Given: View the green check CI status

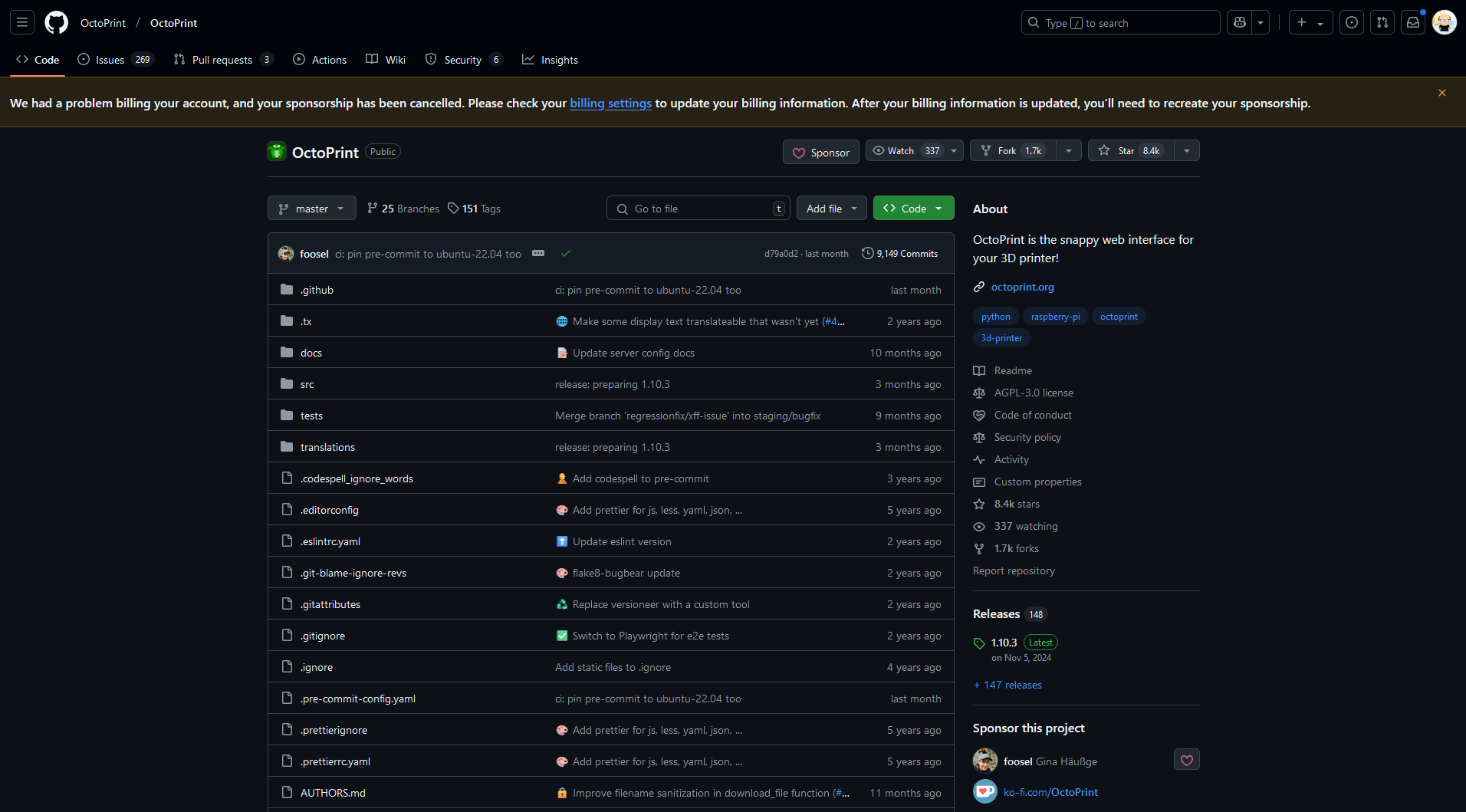Looking at the screenshot, I should (566, 254).
